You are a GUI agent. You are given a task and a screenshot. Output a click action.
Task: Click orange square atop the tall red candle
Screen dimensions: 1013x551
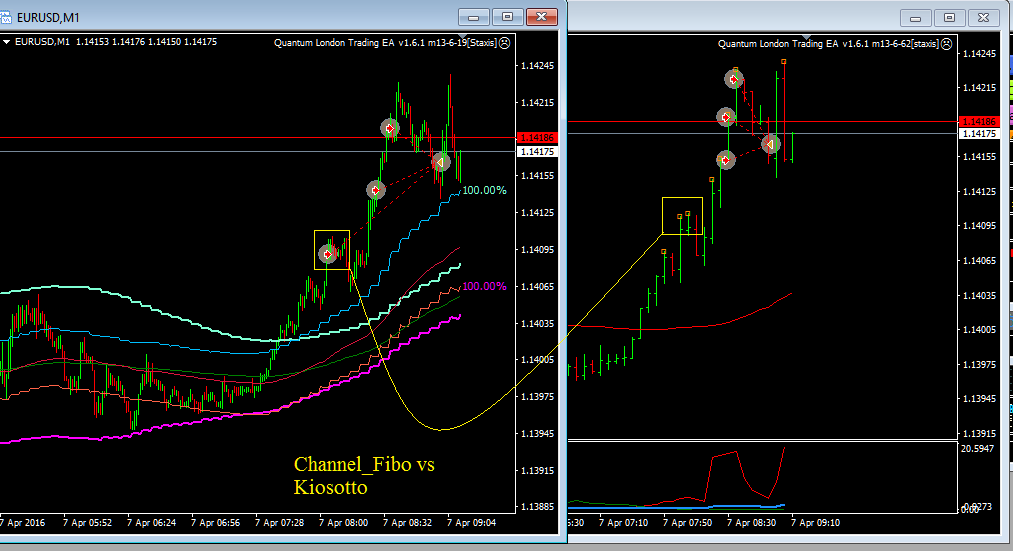784,62
